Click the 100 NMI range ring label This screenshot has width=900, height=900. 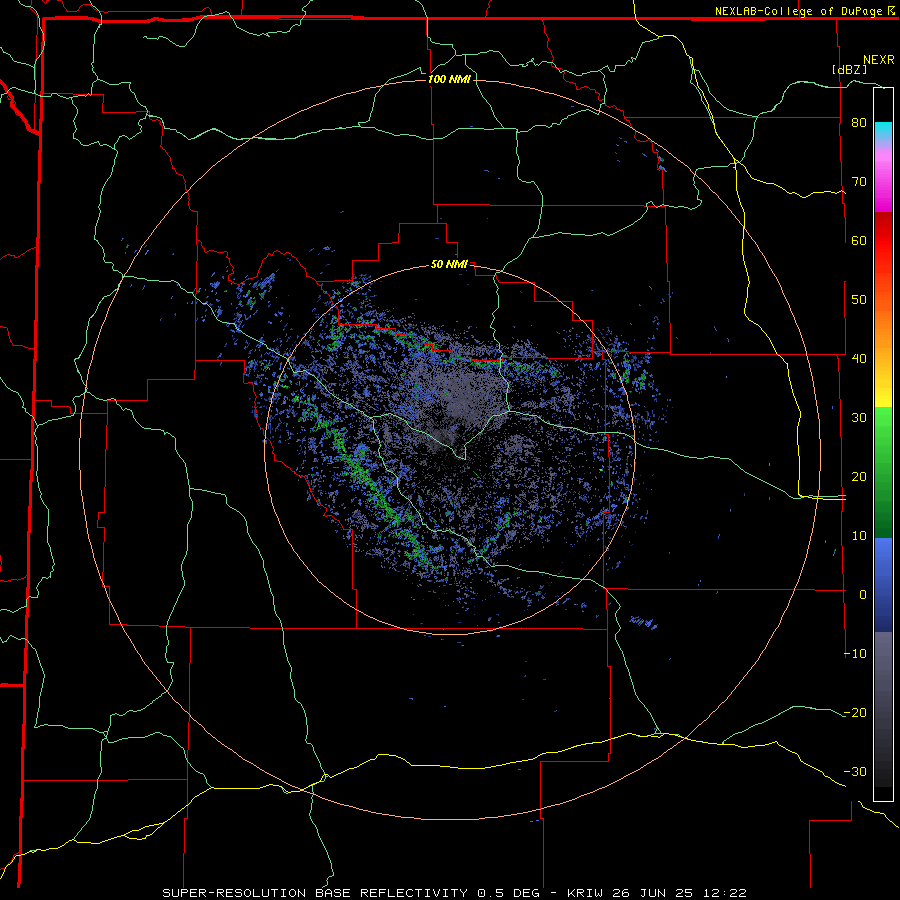point(449,79)
